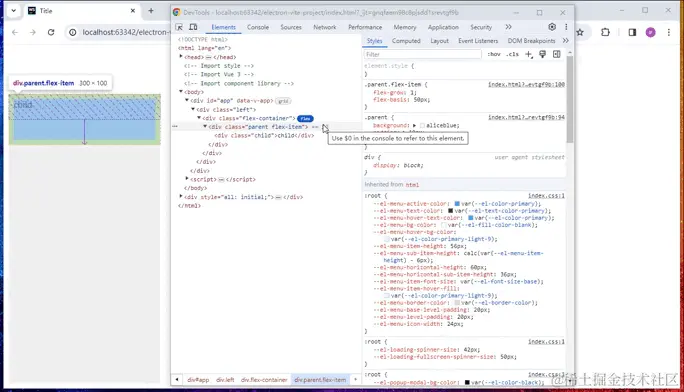
Task: Select the html lang="en" tree row
Action: tap(205, 48)
